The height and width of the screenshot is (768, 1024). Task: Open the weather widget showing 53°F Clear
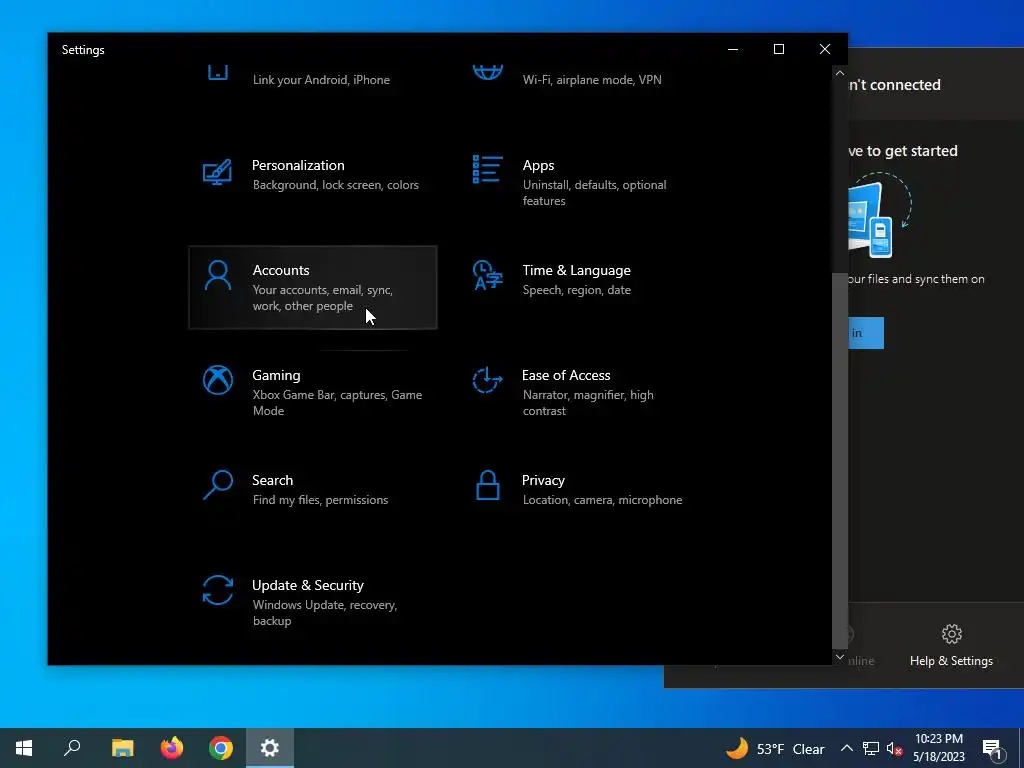tap(775, 748)
